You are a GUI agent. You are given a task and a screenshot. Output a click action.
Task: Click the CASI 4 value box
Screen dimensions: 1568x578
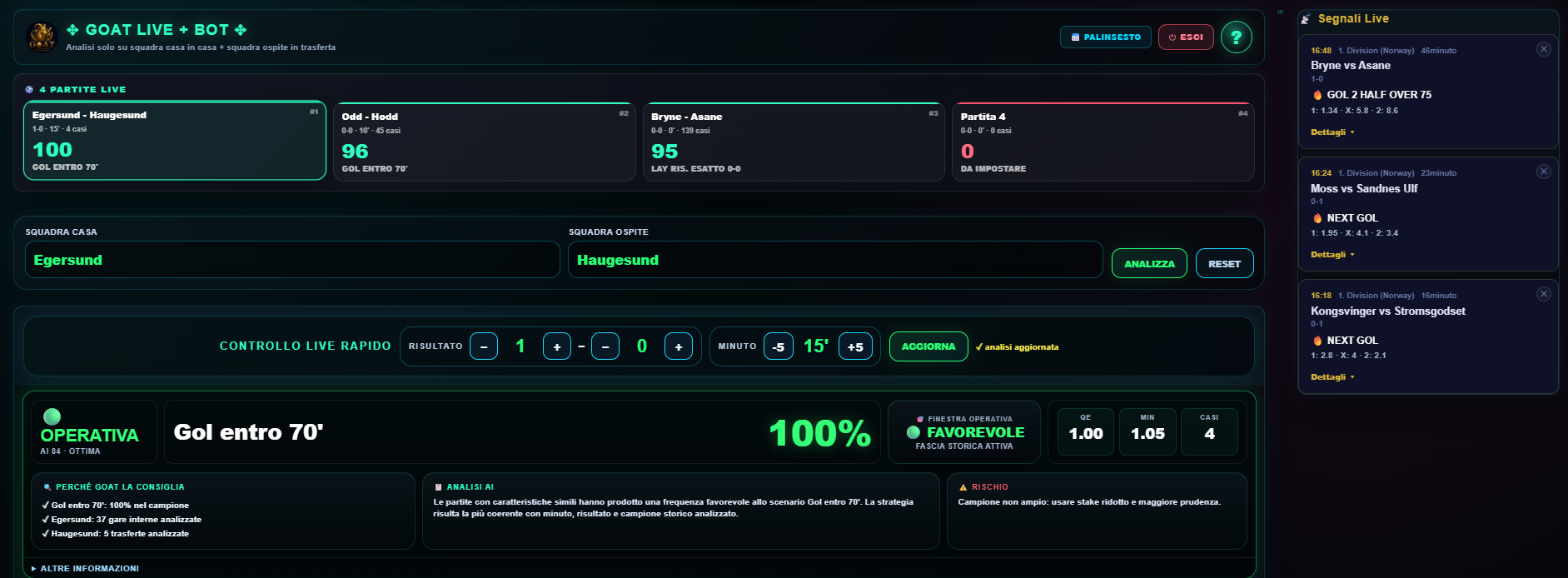tap(1209, 431)
